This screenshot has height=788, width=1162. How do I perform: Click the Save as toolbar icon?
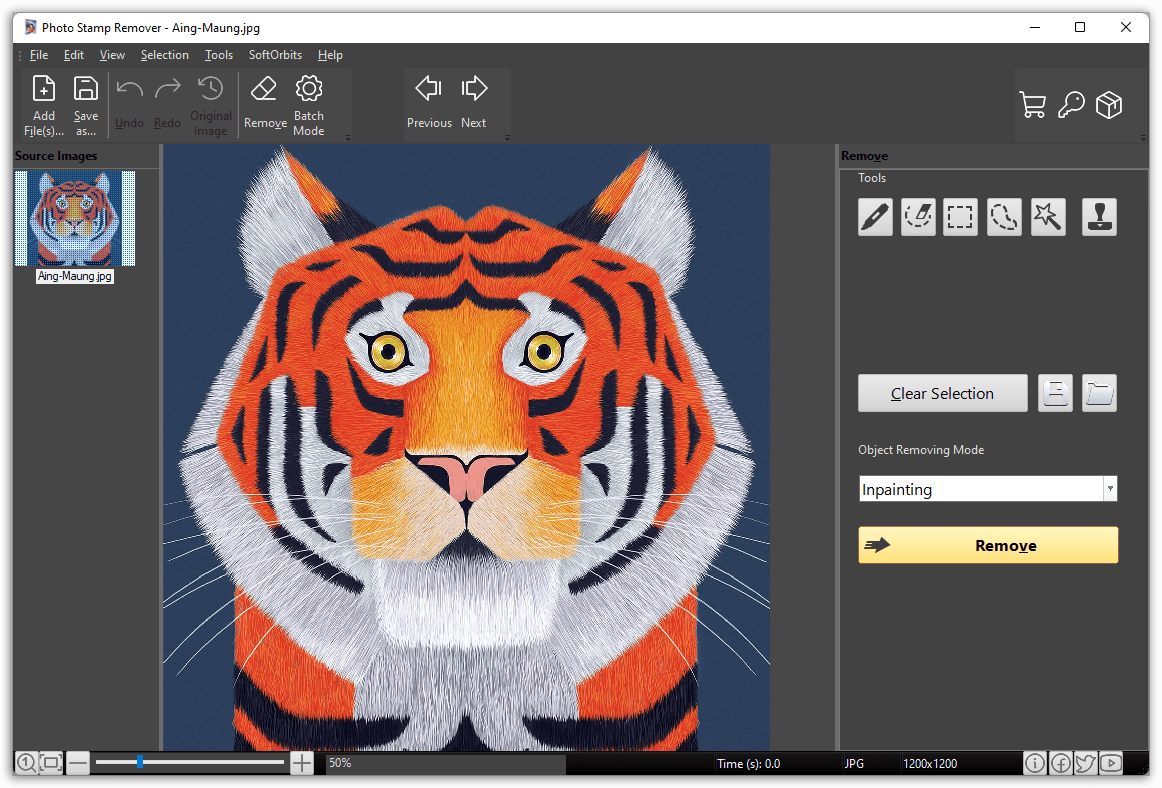coord(86,105)
